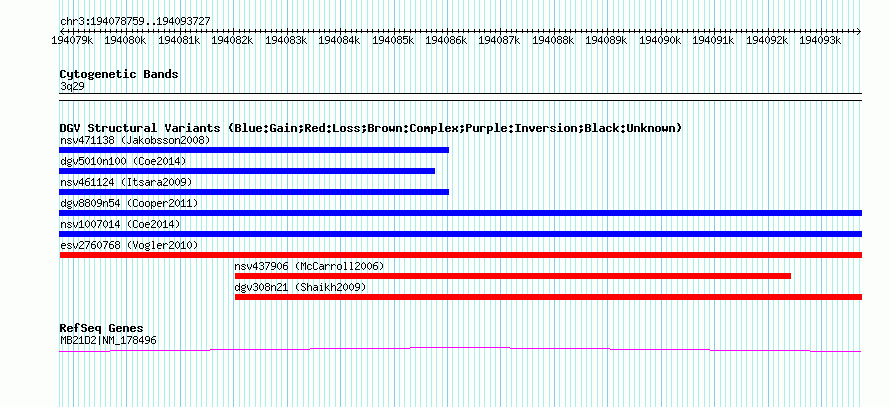The width and height of the screenshot is (890, 407).
Task: Click the dgv308n21 (Shaikh2009) red bar
Action: coord(548,297)
